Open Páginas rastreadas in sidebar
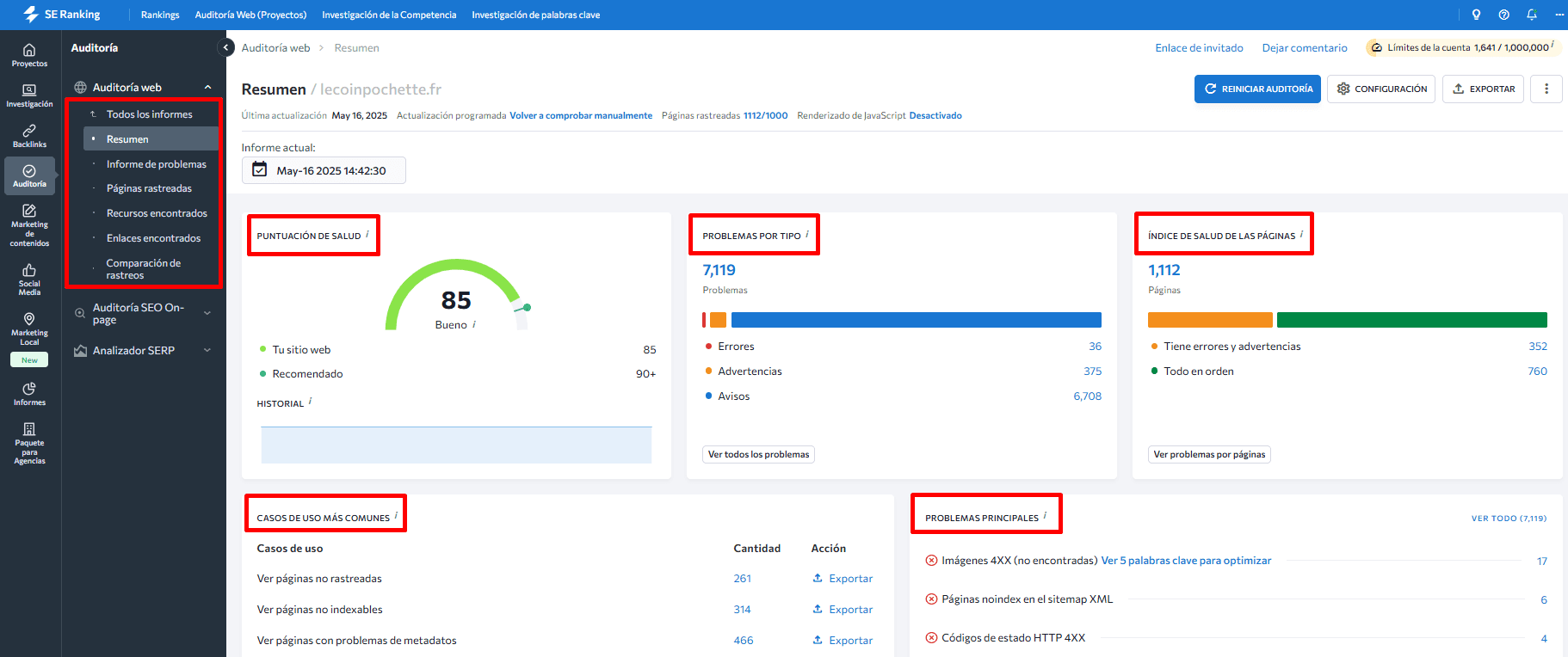The width and height of the screenshot is (1568, 657). pyautogui.click(x=150, y=188)
